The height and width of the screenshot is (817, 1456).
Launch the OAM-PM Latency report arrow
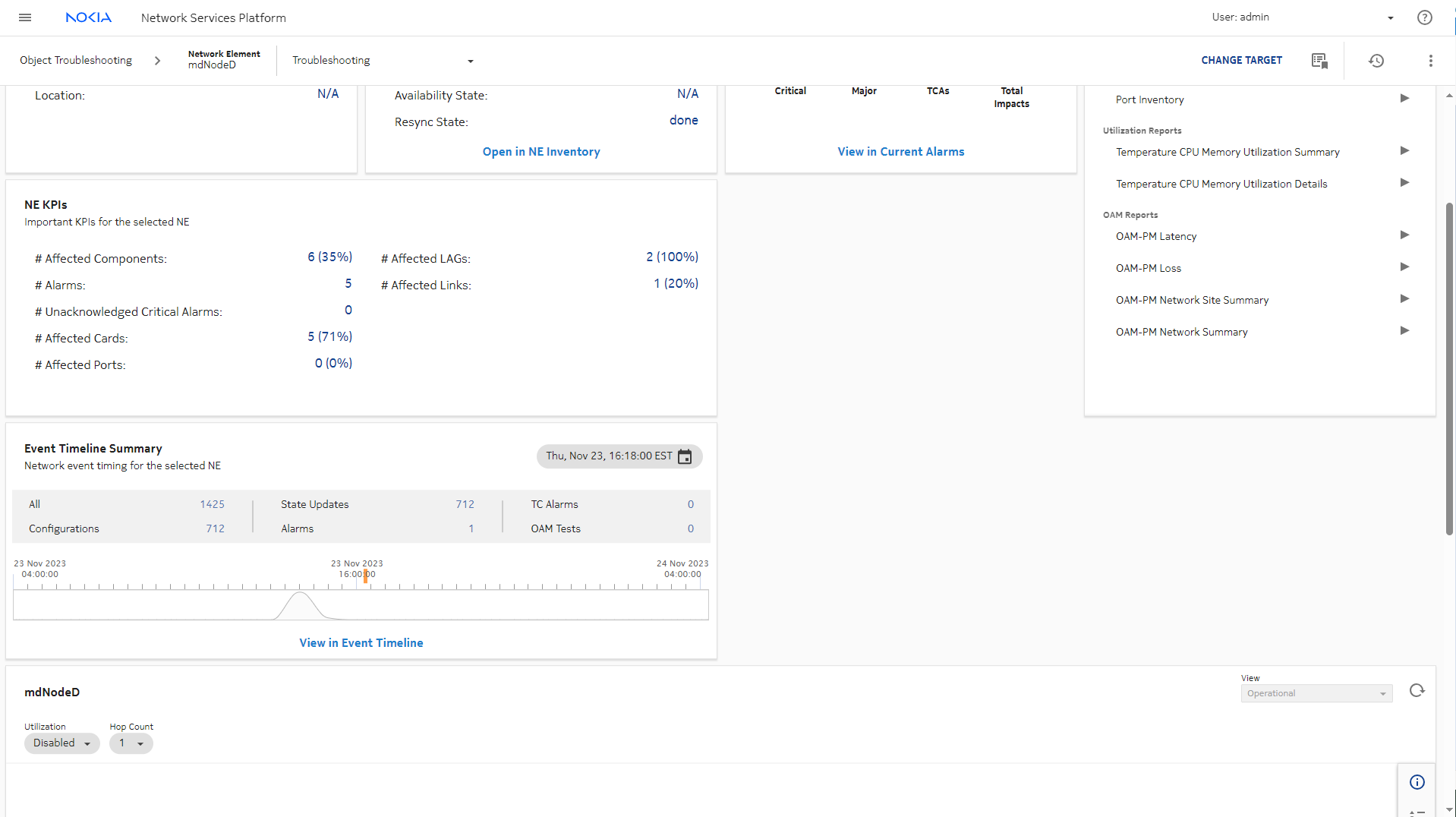point(1404,235)
